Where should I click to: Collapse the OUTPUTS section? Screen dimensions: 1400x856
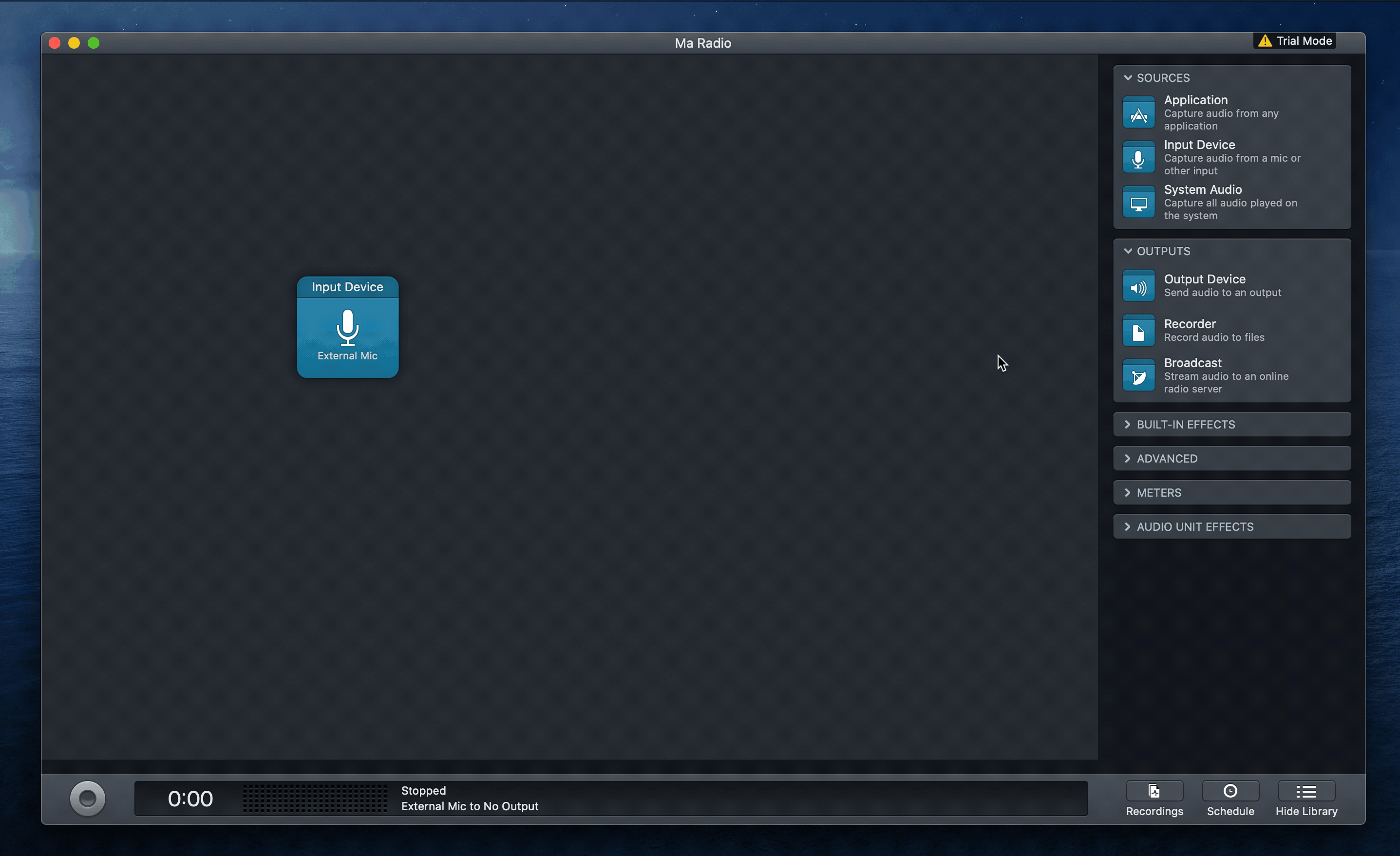1128,251
